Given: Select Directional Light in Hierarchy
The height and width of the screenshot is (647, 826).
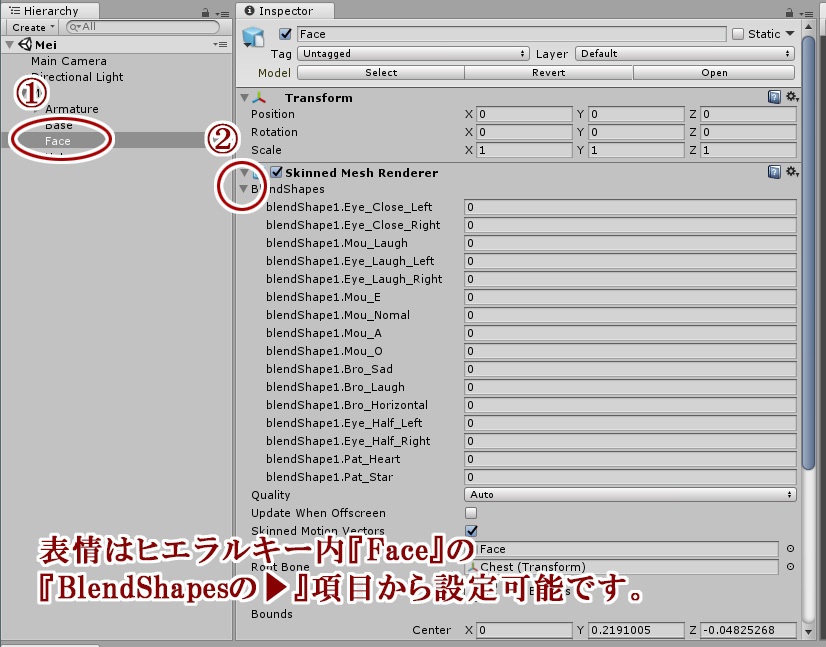Looking at the screenshot, I should pyautogui.click(x=77, y=77).
